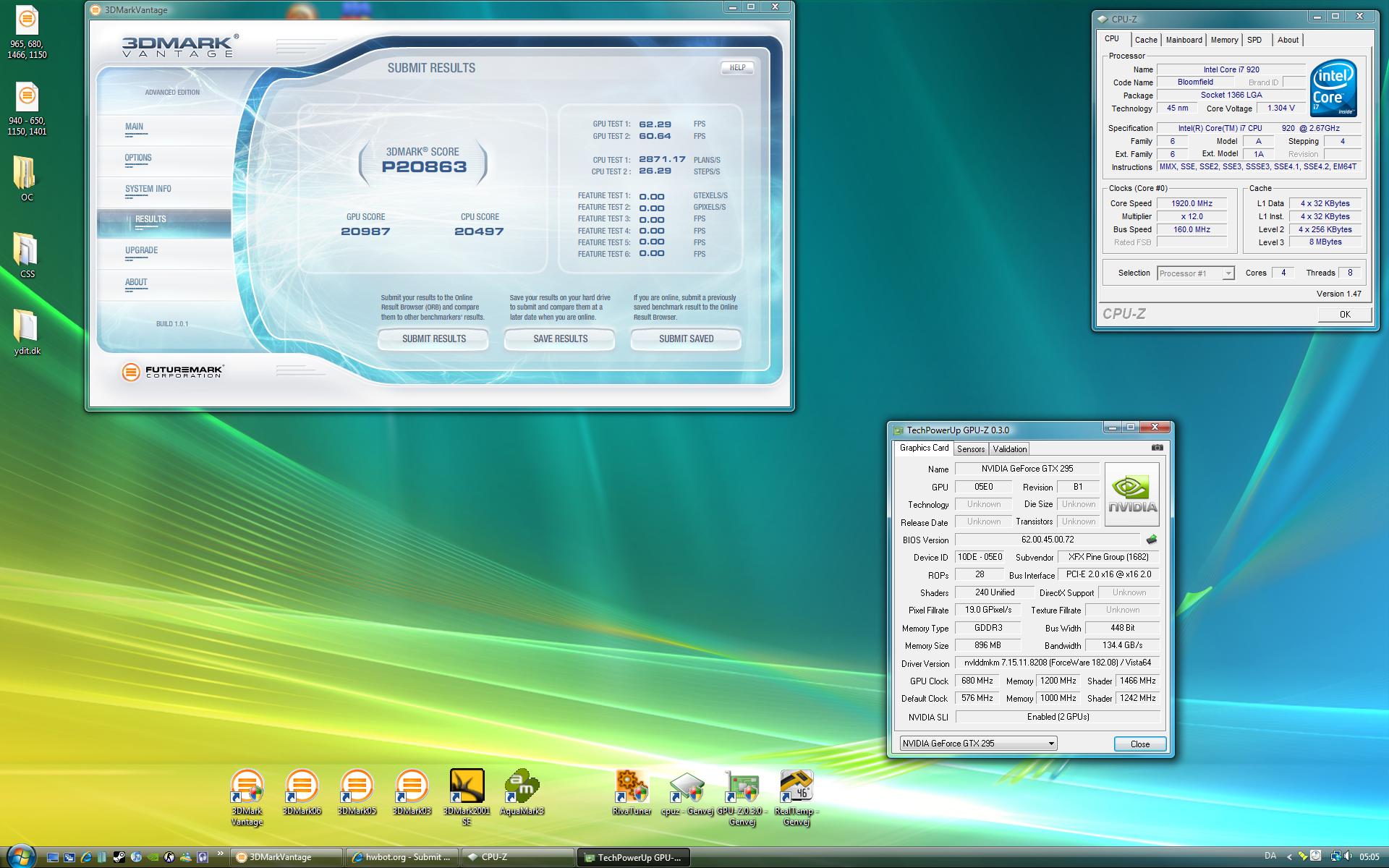Open the RivaTuner desktop shortcut
The image size is (1389, 868).
point(632,793)
